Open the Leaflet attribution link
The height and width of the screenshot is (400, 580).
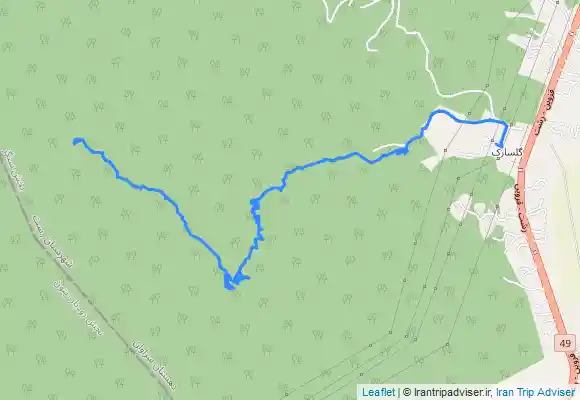point(378,392)
